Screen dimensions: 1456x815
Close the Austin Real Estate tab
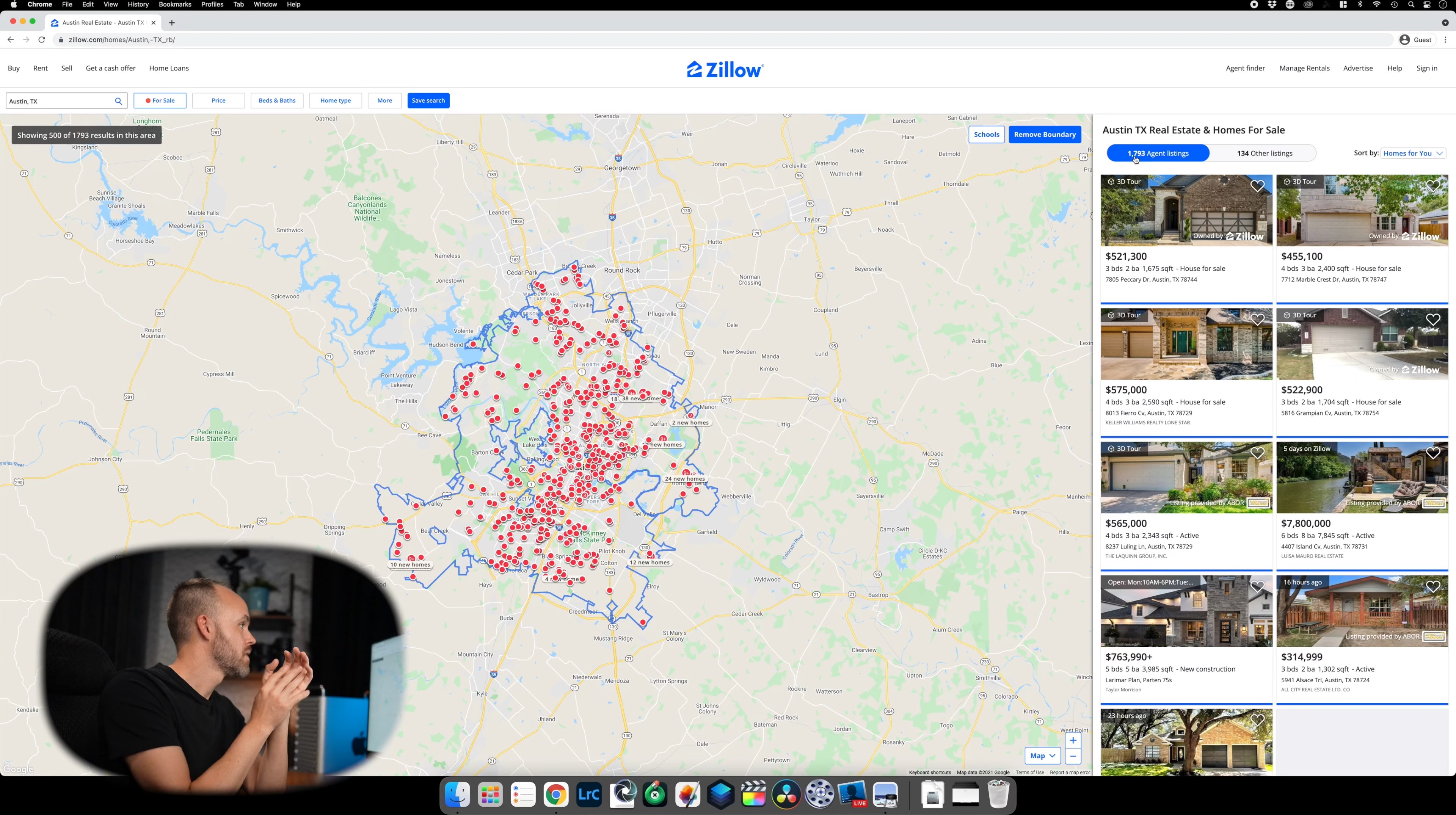coord(153,23)
